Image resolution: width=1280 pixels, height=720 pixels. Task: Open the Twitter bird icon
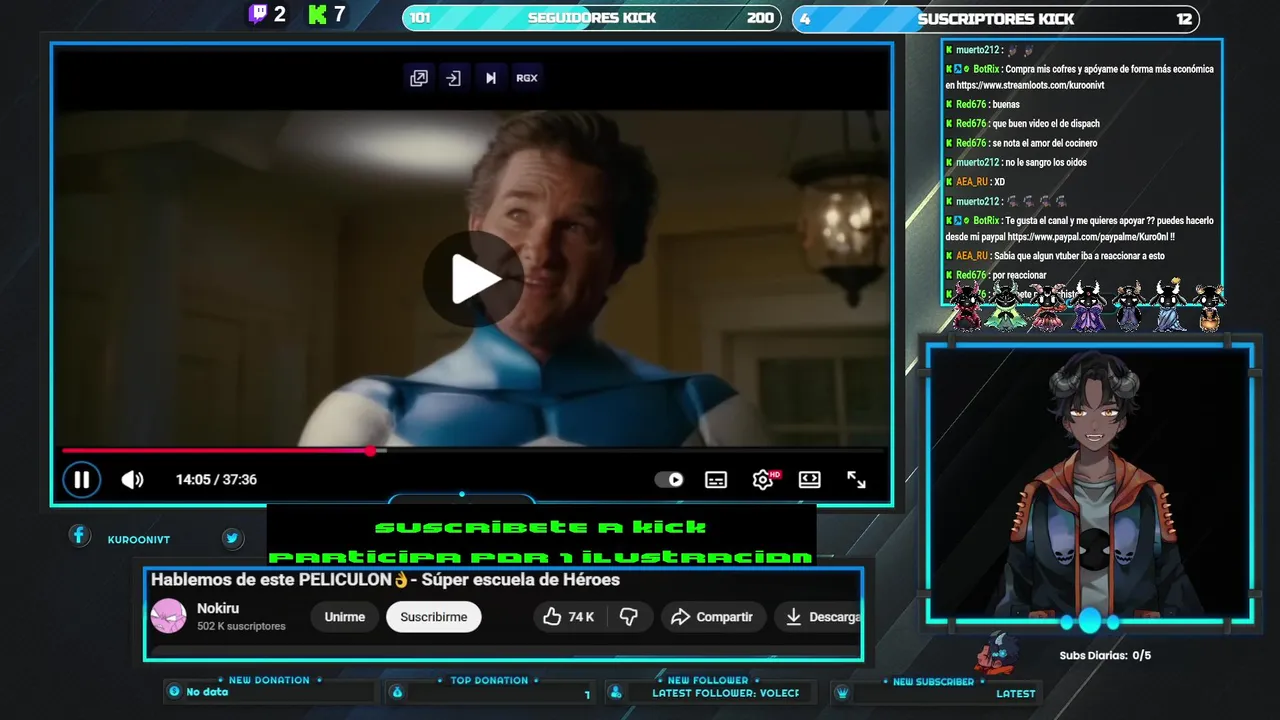click(232, 538)
